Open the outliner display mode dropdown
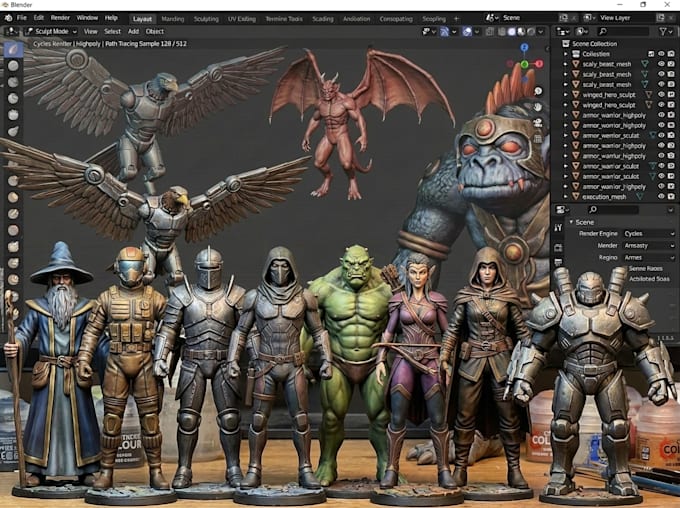 tap(582, 31)
